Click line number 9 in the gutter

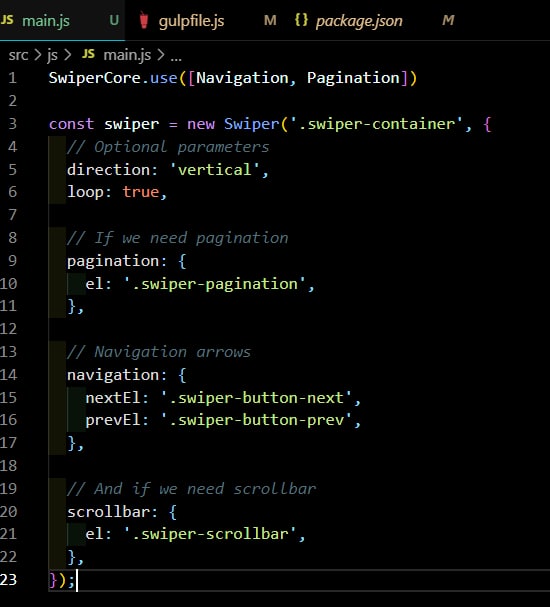pos(12,261)
